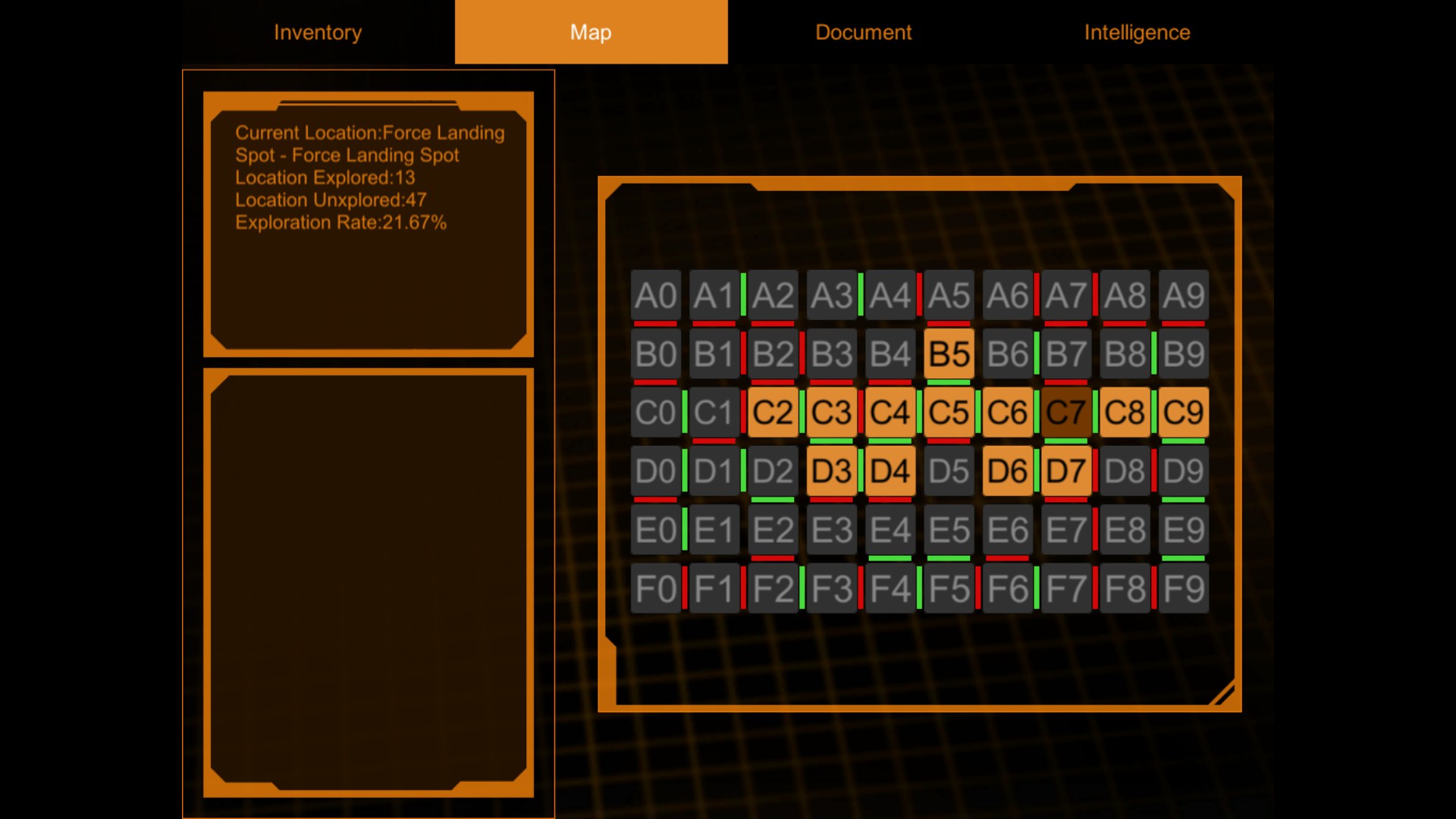Select map cell D6

[1008, 471]
